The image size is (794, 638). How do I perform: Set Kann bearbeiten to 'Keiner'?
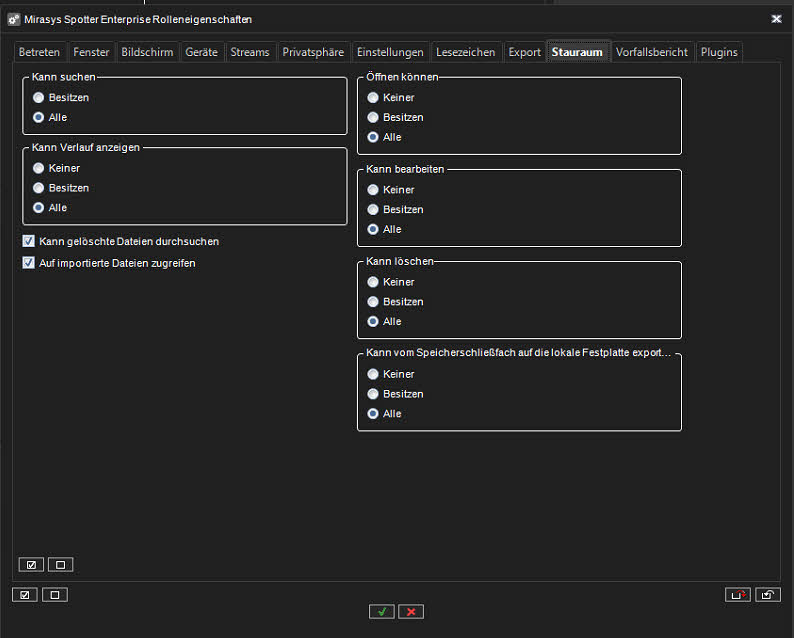point(373,189)
